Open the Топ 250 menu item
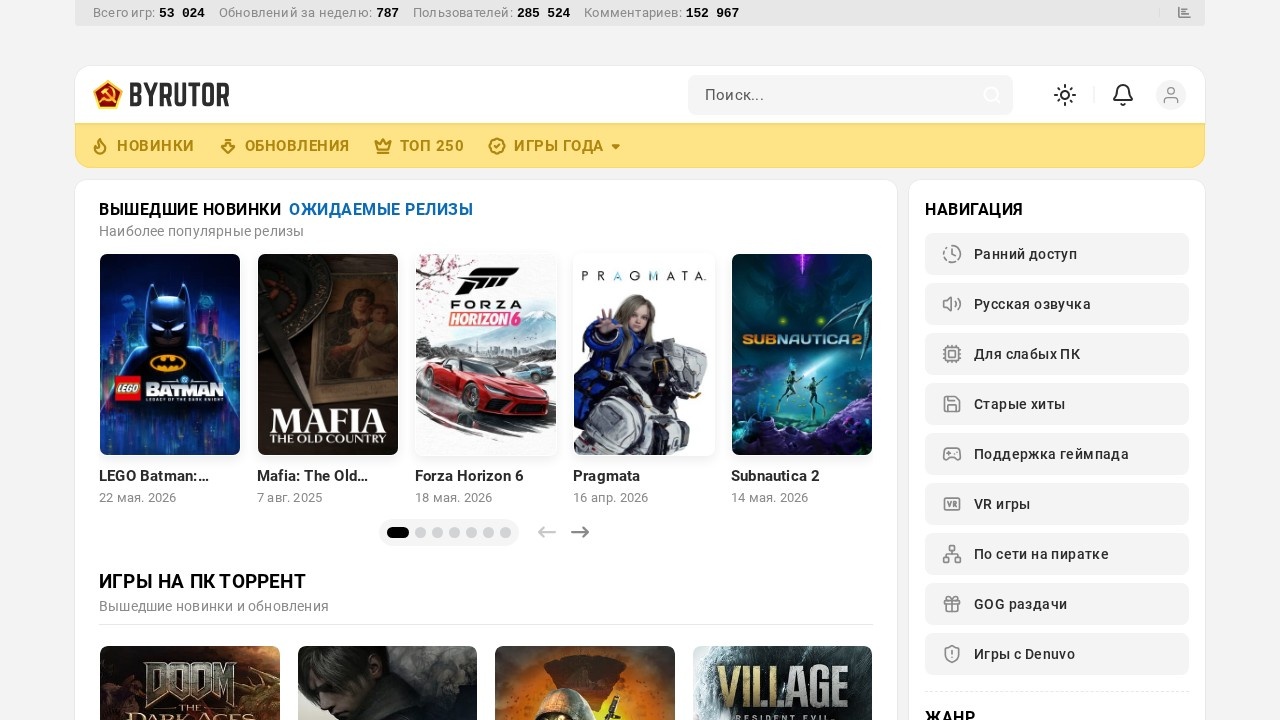 [x=432, y=146]
